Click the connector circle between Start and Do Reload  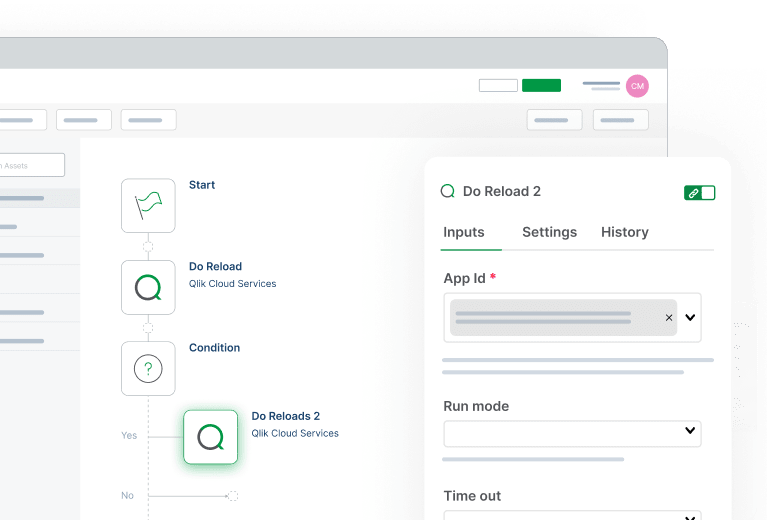[x=148, y=247]
